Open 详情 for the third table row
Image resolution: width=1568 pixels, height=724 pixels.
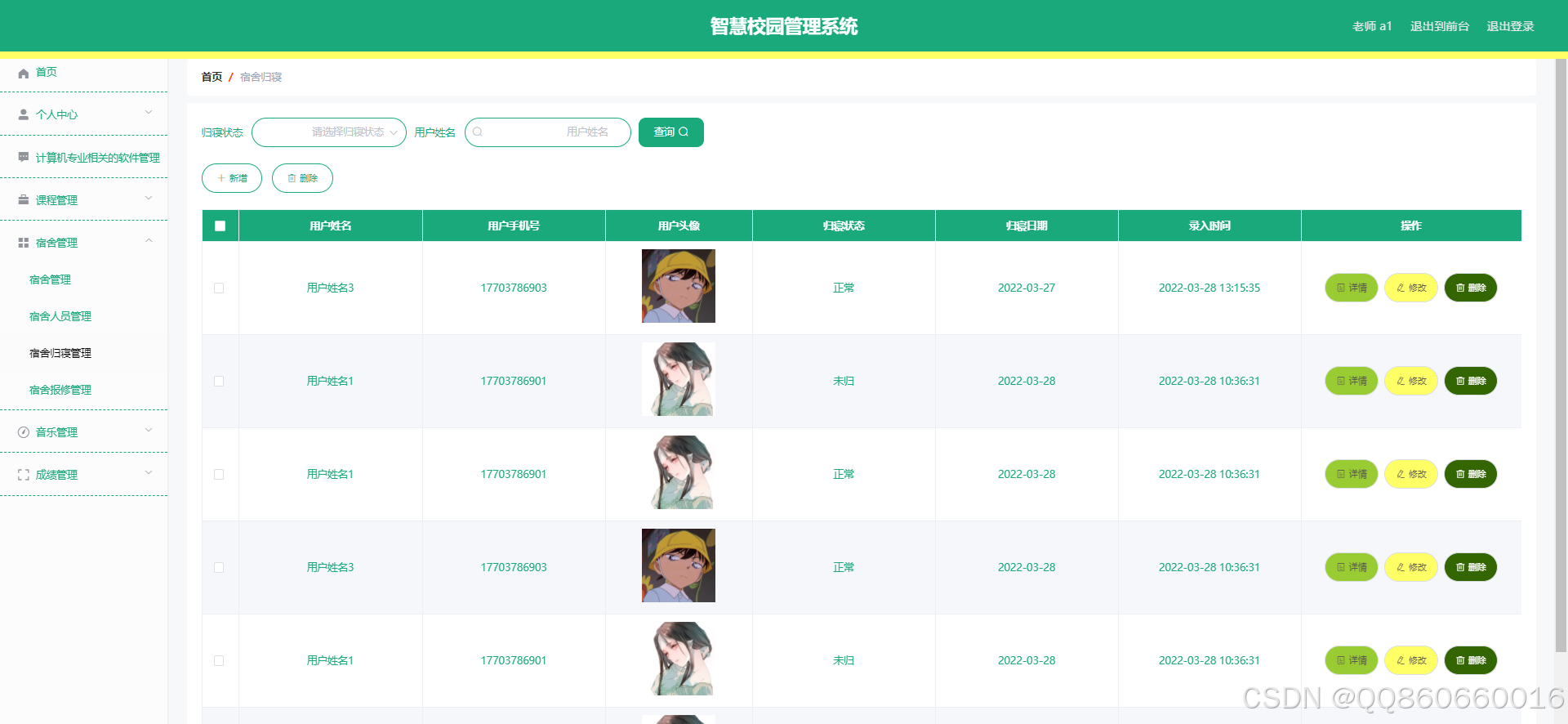pos(1352,474)
